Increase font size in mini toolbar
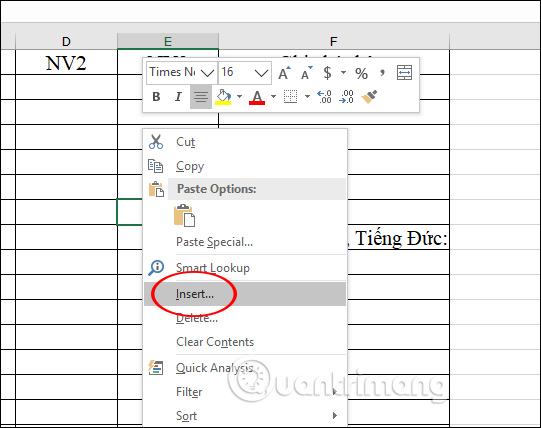The height and width of the screenshot is (428, 541). coord(284,73)
